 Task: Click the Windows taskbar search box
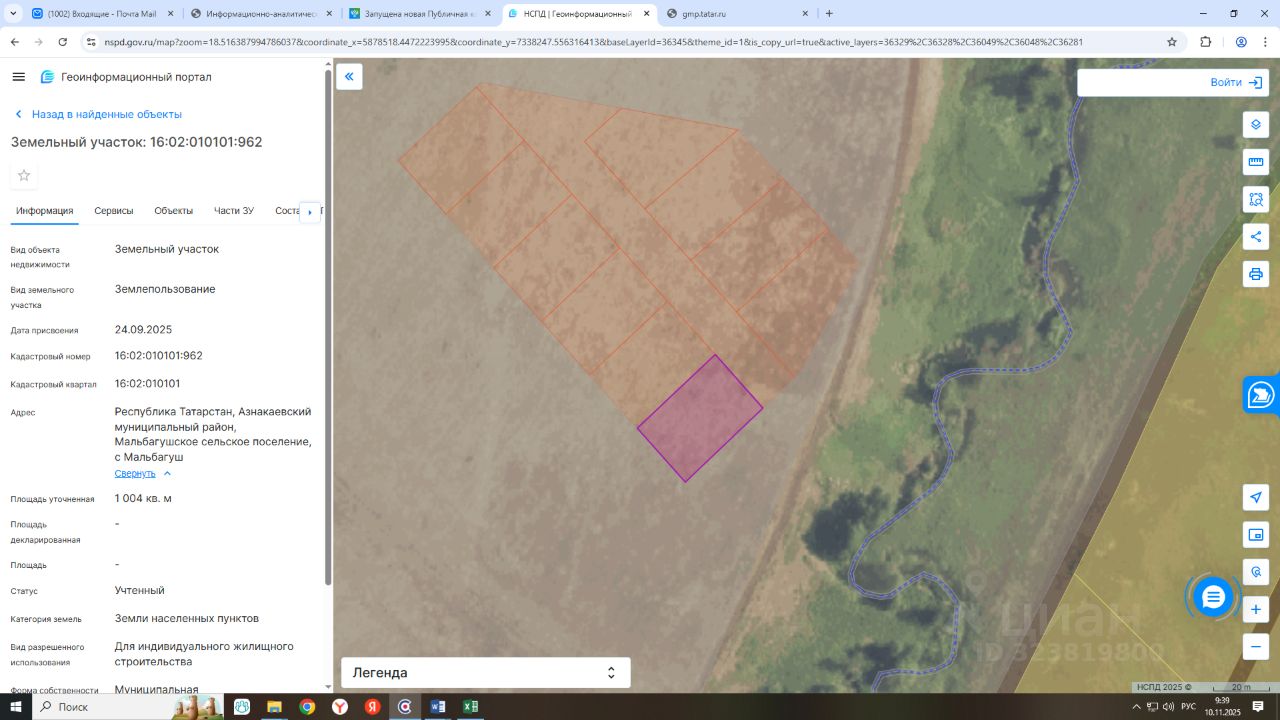[x=130, y=707]
